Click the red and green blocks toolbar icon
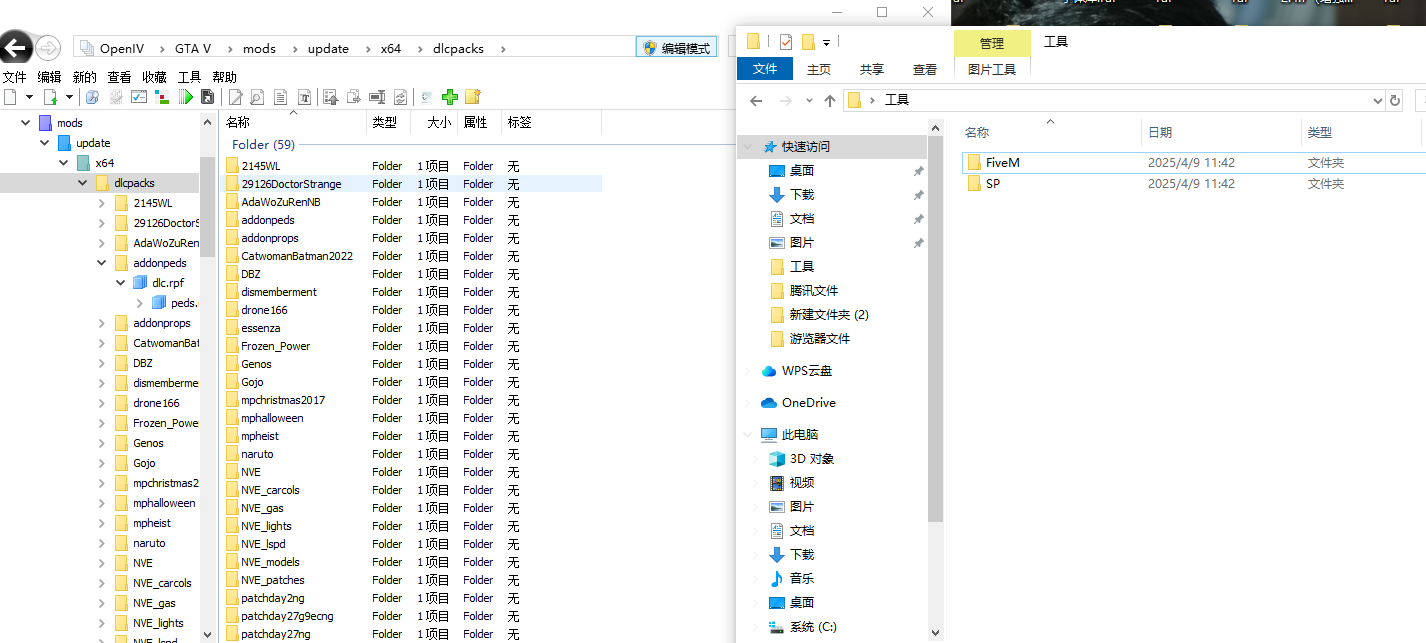Viewport: 1426px width, 643px height. pyautogui.click(x=162, y=97)
